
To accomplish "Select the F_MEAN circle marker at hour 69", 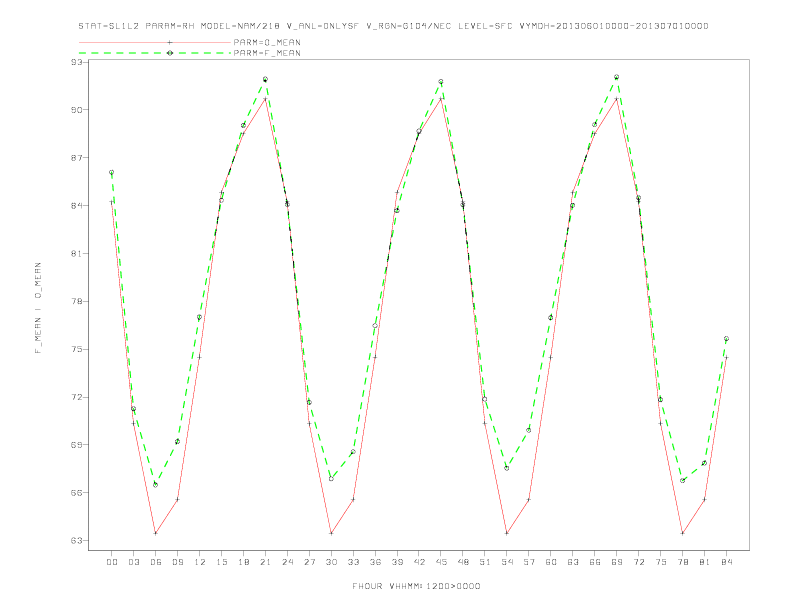I will click(x=617, y=77).
